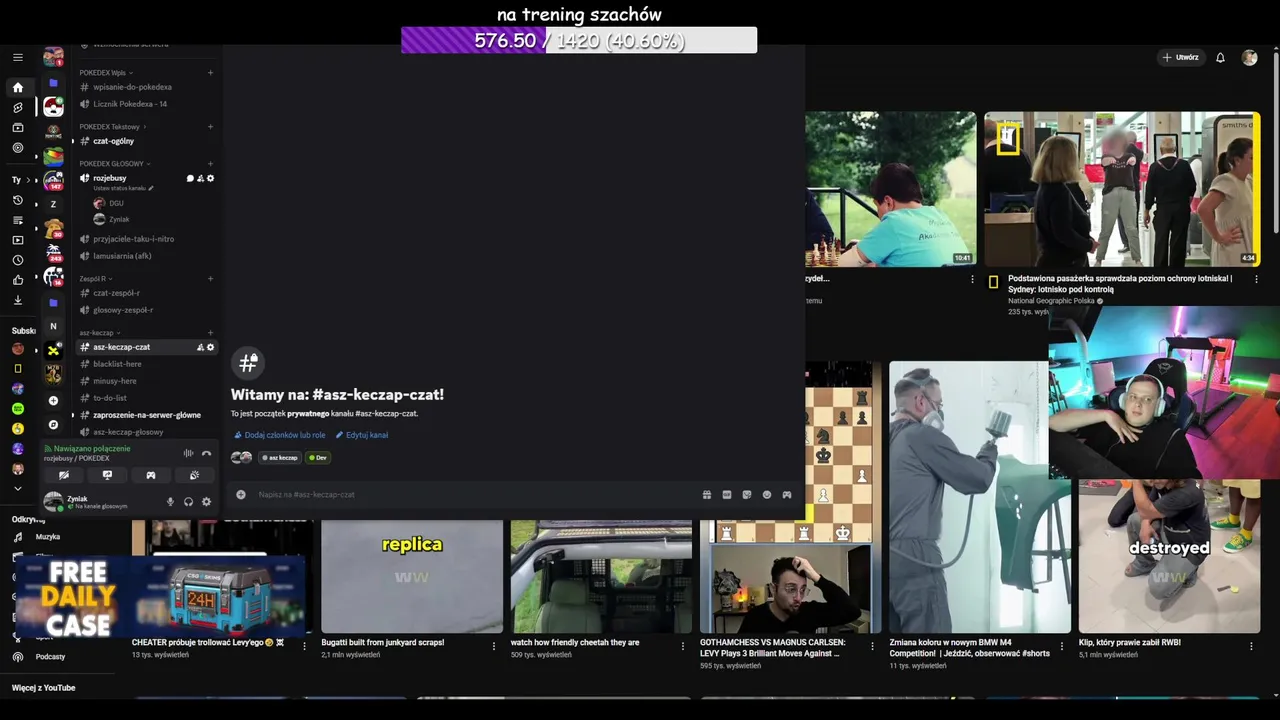Create invite for asz-keczap-czat channel

pos(200,347)
